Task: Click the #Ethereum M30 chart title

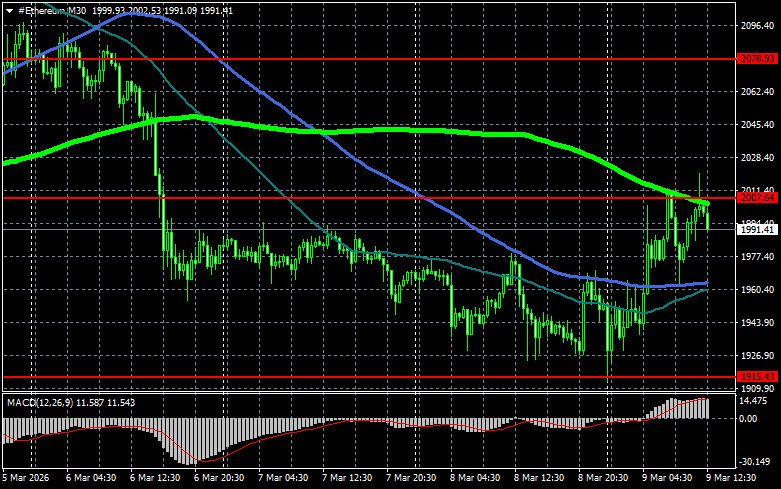Action: pyautogui.click(x=52, y=11)
